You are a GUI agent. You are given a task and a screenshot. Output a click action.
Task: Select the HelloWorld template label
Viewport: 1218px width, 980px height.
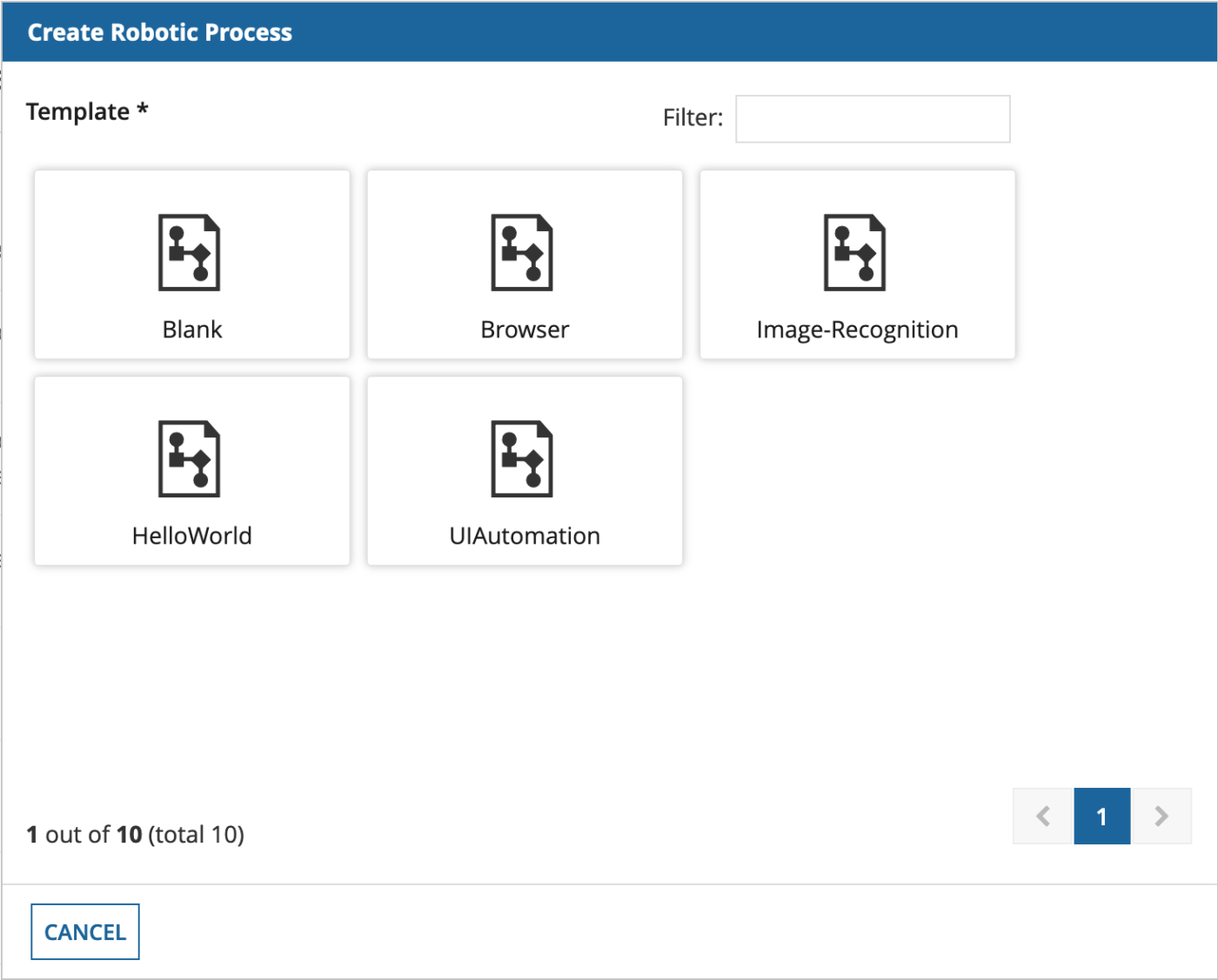click(192, 536)
